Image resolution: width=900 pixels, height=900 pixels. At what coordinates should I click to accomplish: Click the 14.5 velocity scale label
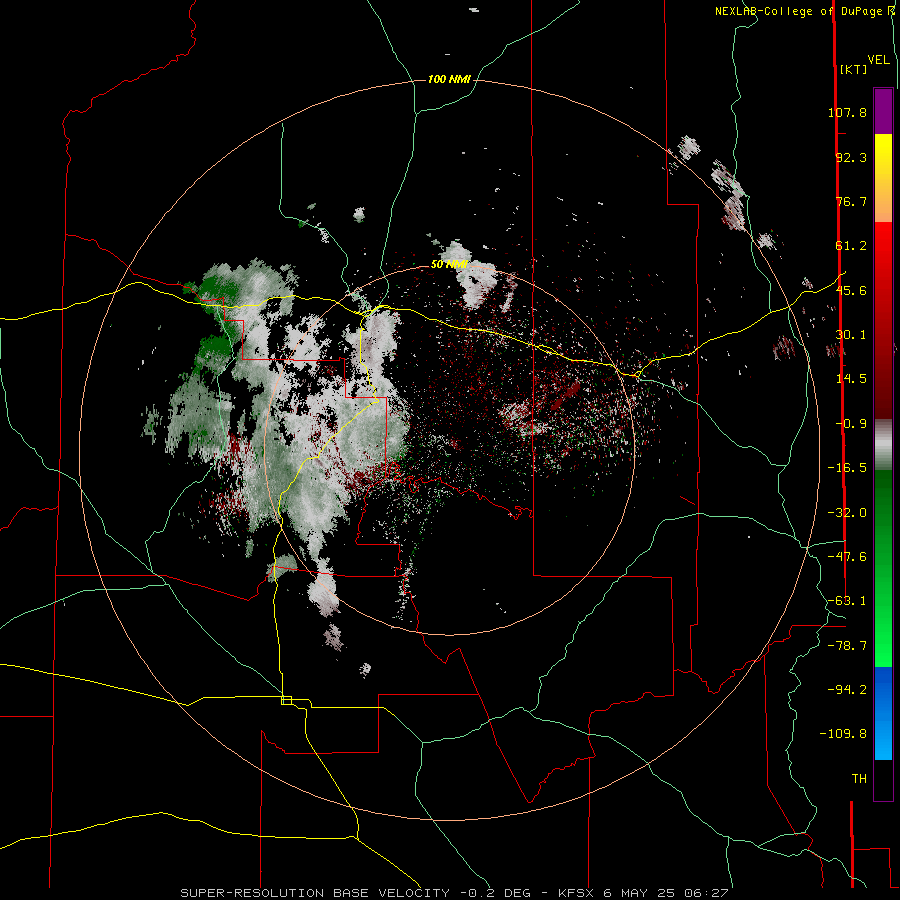[x=851, y=379]
